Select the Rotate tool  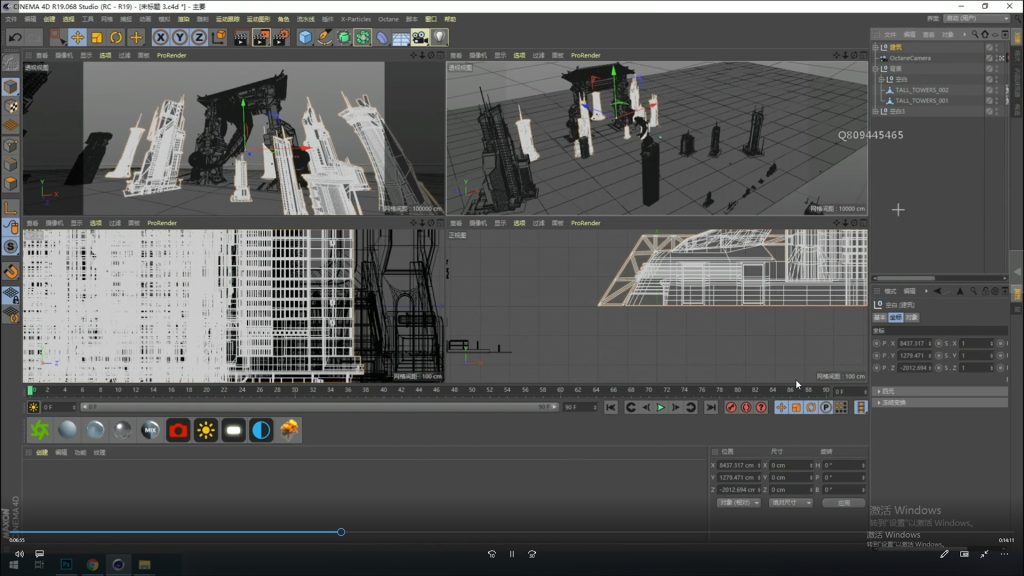(x=116, y=38)
